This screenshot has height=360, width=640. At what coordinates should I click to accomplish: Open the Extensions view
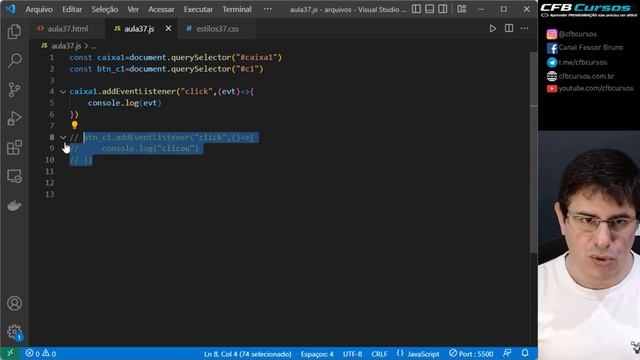(14, 147)
